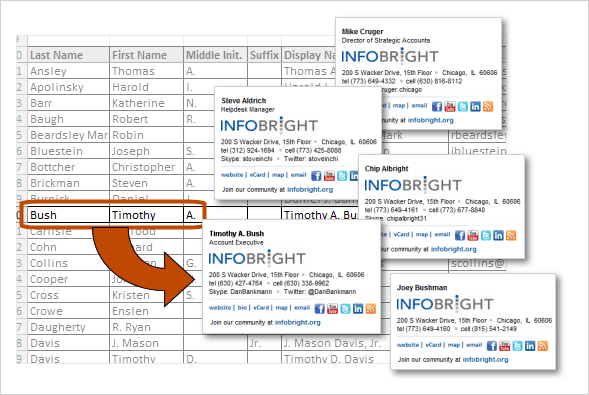Click email link in Mike Cruger signature

pos(419,106)
